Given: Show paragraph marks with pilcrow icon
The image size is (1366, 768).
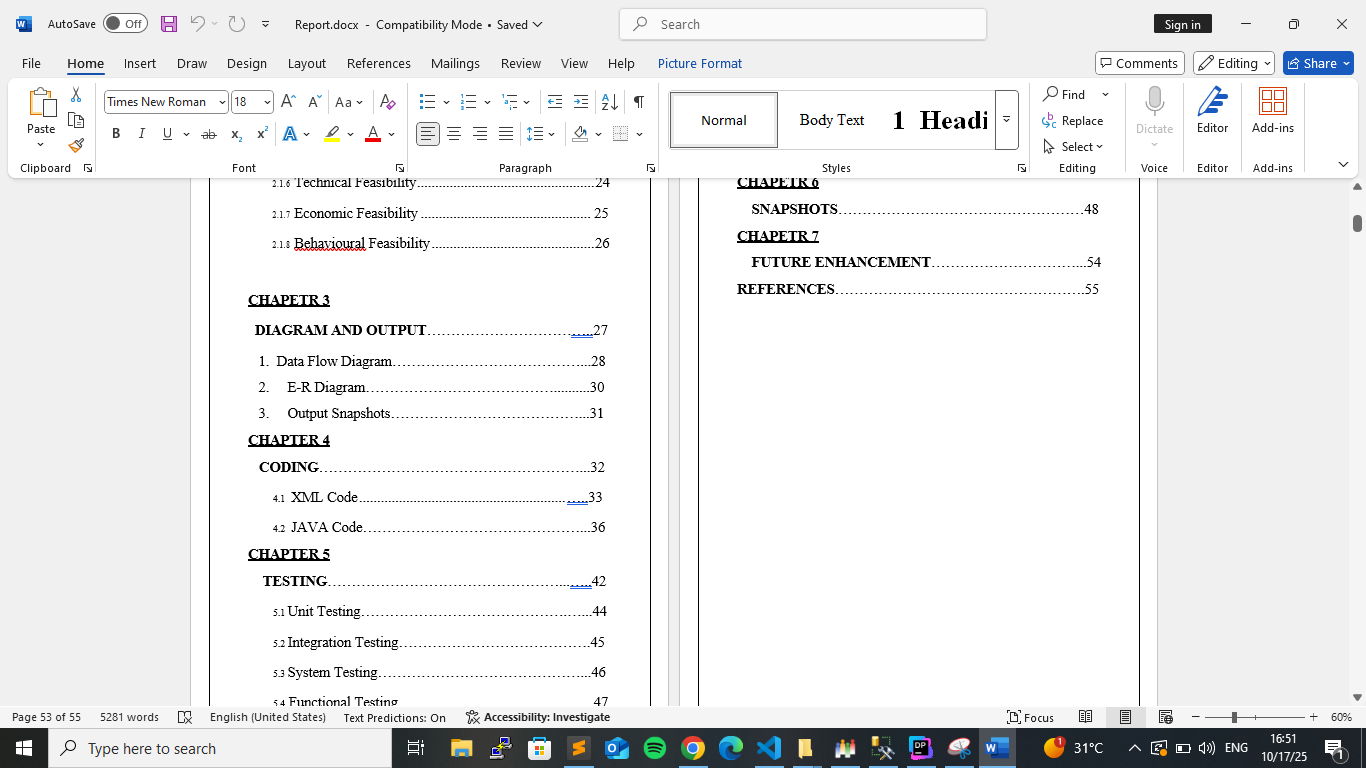Looking at the screenshot, I should pyautogui.click(x=638, y=102).
